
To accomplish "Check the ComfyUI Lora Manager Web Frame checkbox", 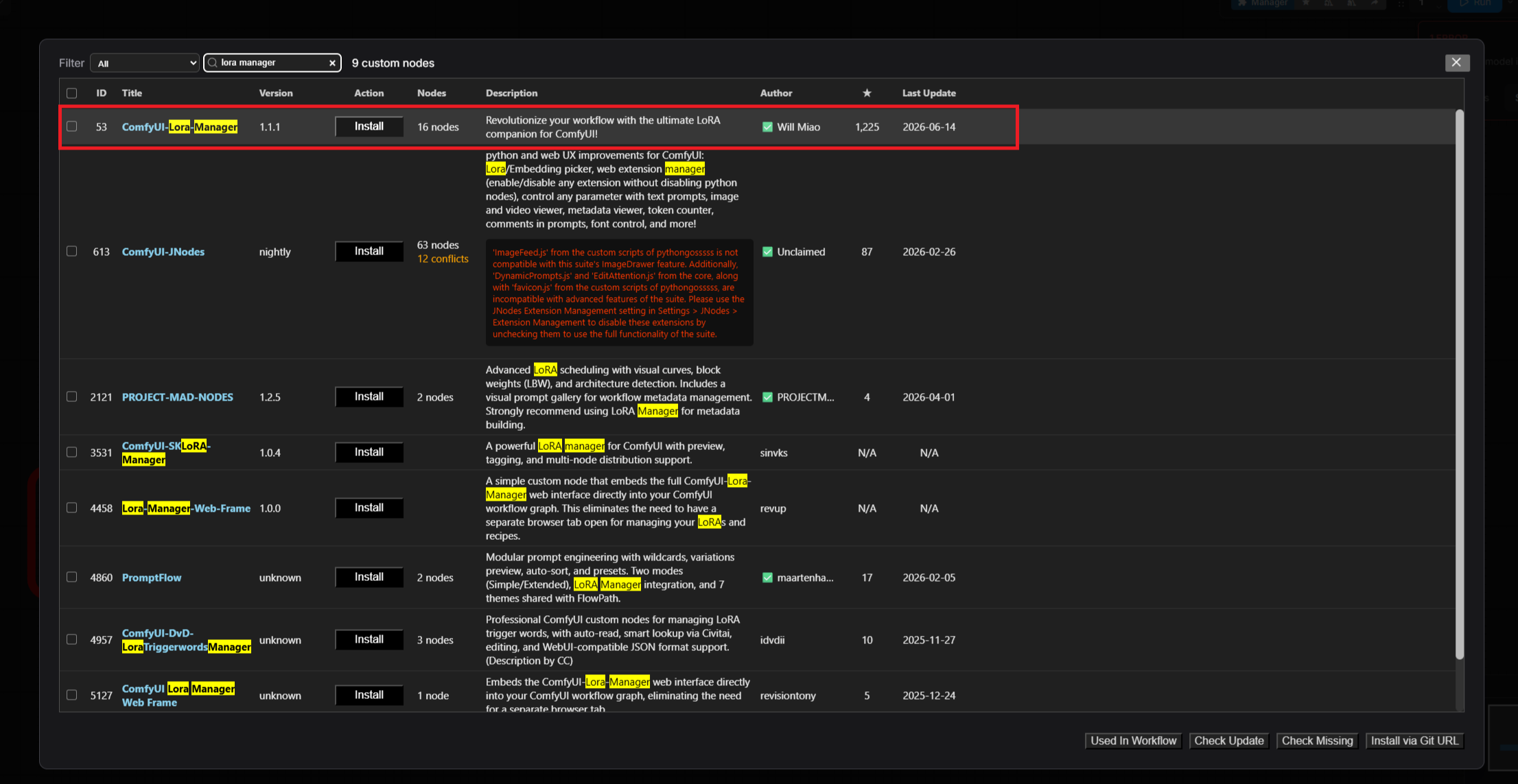I will point(72,696).
